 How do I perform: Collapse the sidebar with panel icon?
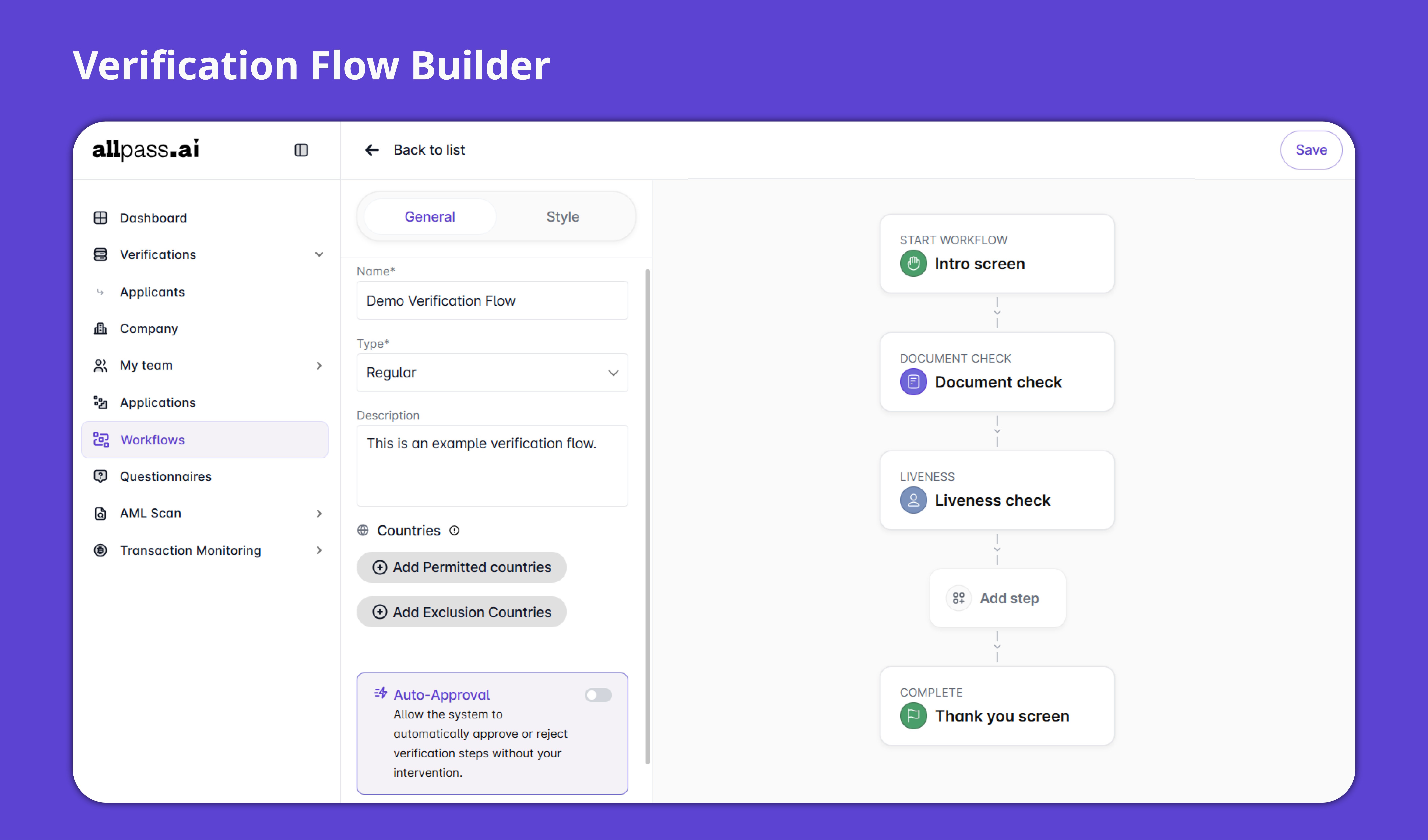[x=301, y=150]
